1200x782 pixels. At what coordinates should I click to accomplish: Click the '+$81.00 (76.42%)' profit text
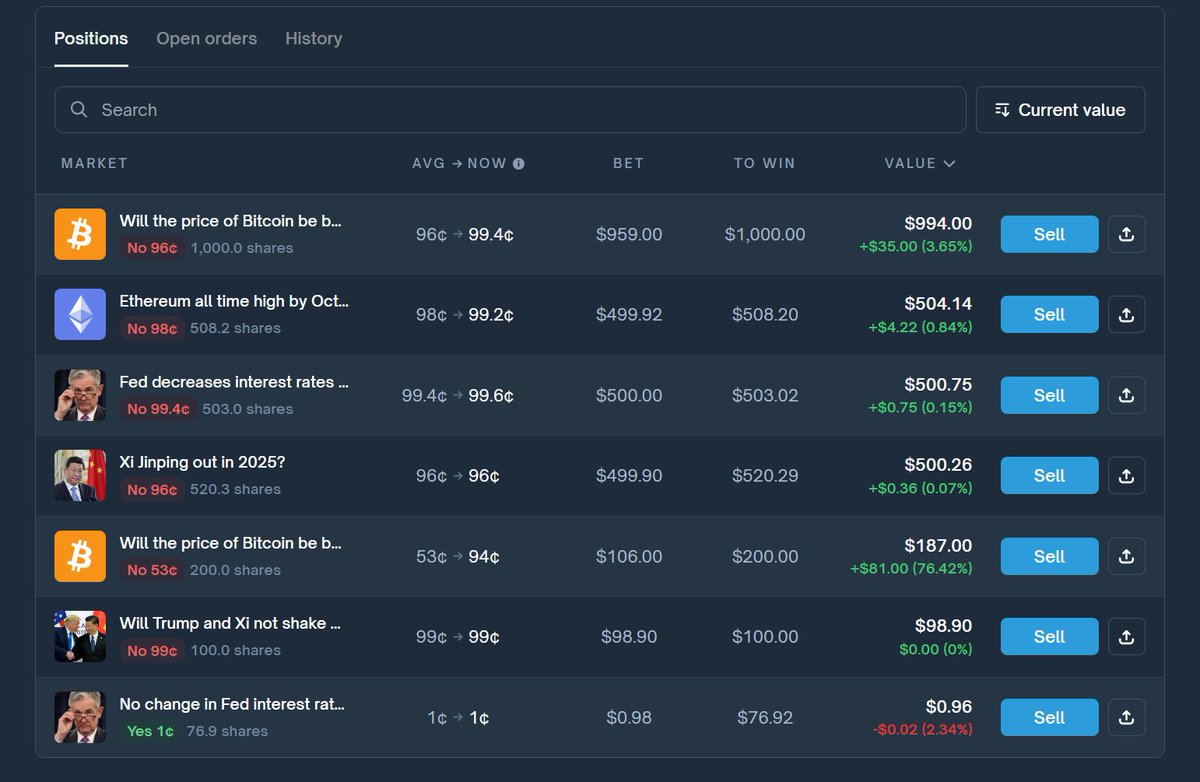coord(911,568)
